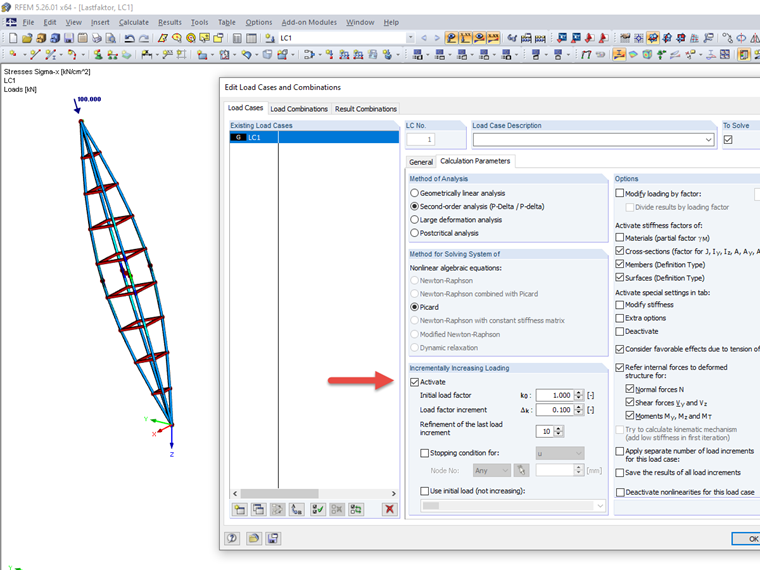Viewport: 760px width, 570px height.
Task: Expand the new node tool dropdown arrow
Action: coord(24,55)
